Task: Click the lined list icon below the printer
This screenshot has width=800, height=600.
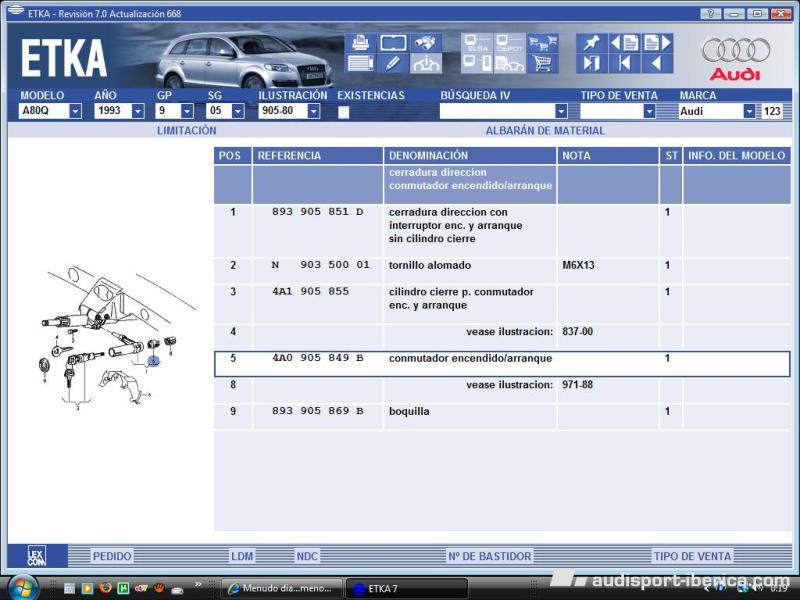Action: click(361, 64)
